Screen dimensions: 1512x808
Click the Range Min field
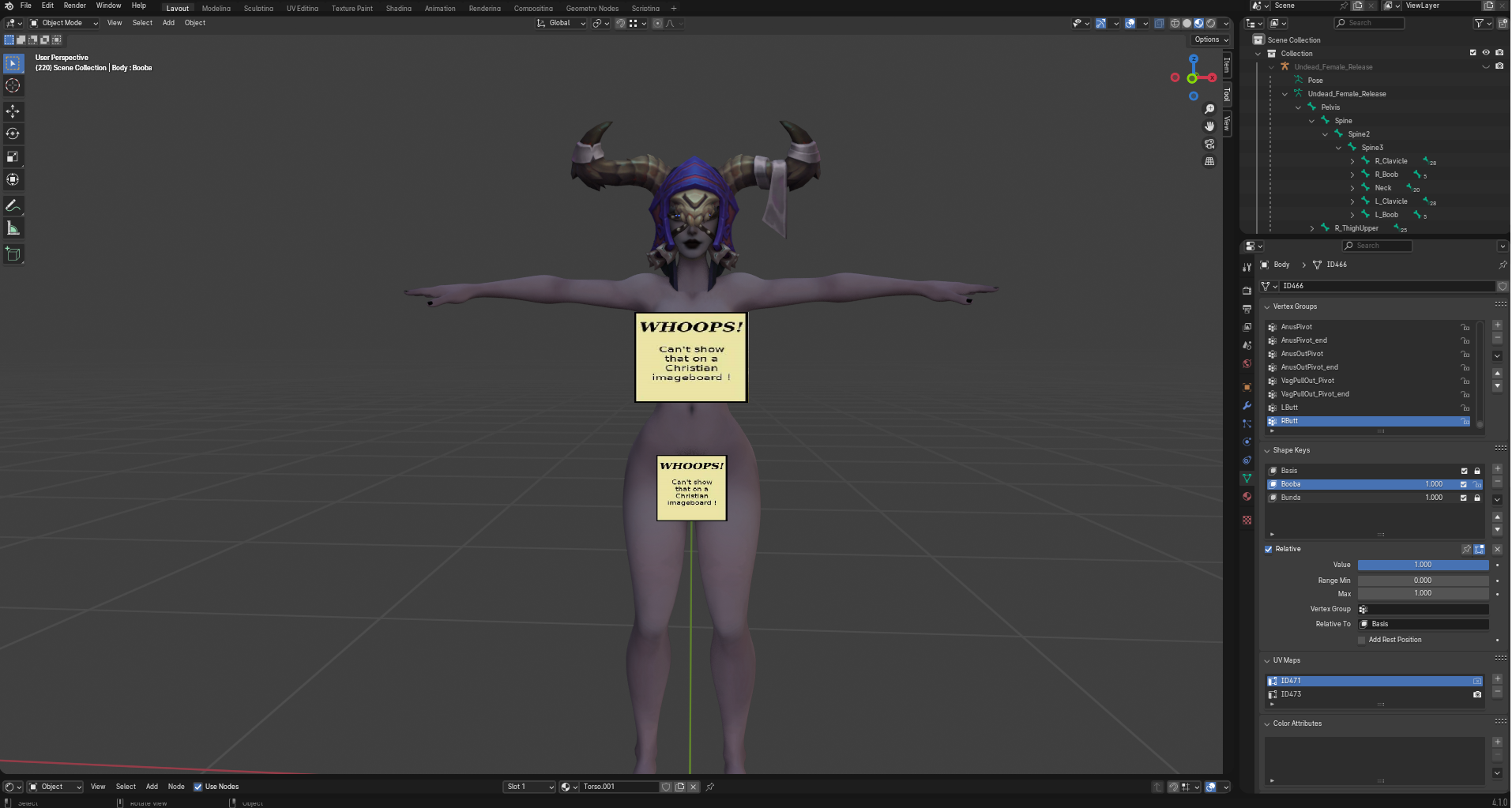(1423, 581)
